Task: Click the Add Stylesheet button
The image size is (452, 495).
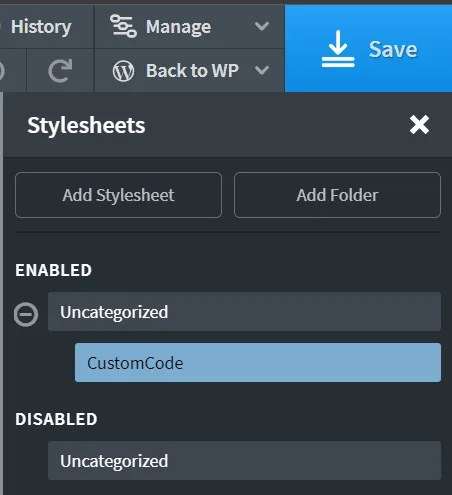Action: coord(118,195)
